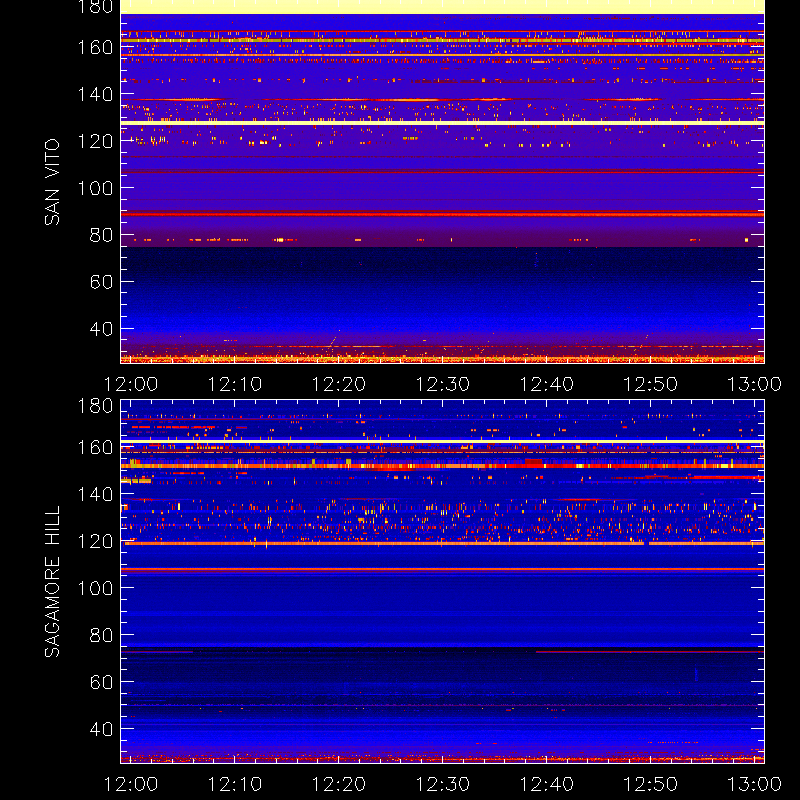The height and width of the screenshot is (800, 800).
Task: Select the 12:20 label under San Vito plot
Action: pos(339,384)
